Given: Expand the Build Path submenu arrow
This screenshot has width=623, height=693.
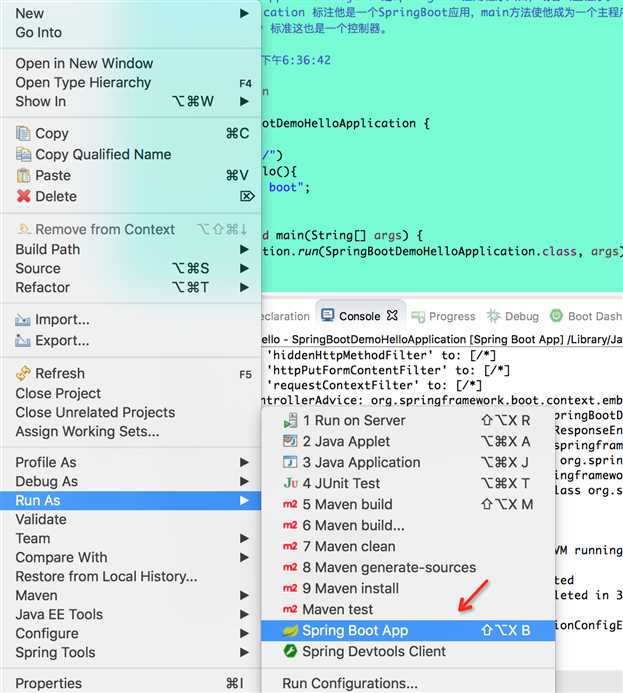Looking at the screenshot, I should tap(244, 249).
